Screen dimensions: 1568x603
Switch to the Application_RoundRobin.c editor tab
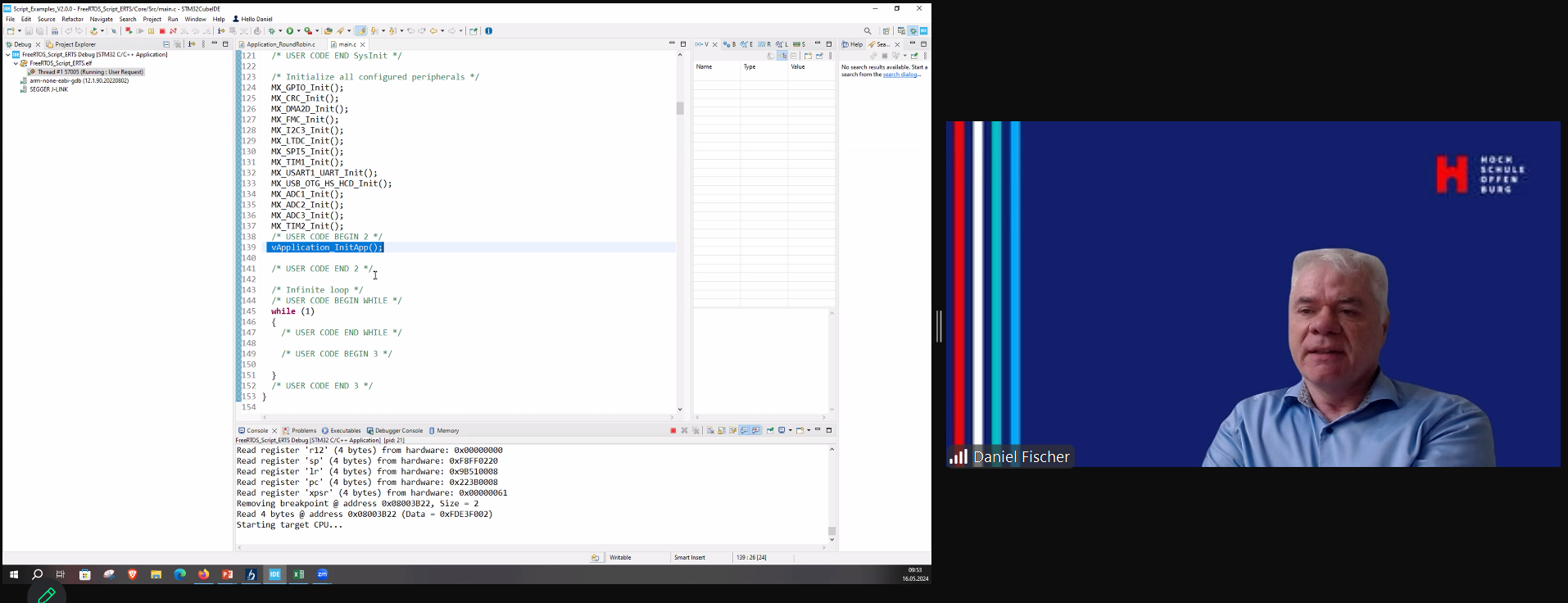point(280,44)
